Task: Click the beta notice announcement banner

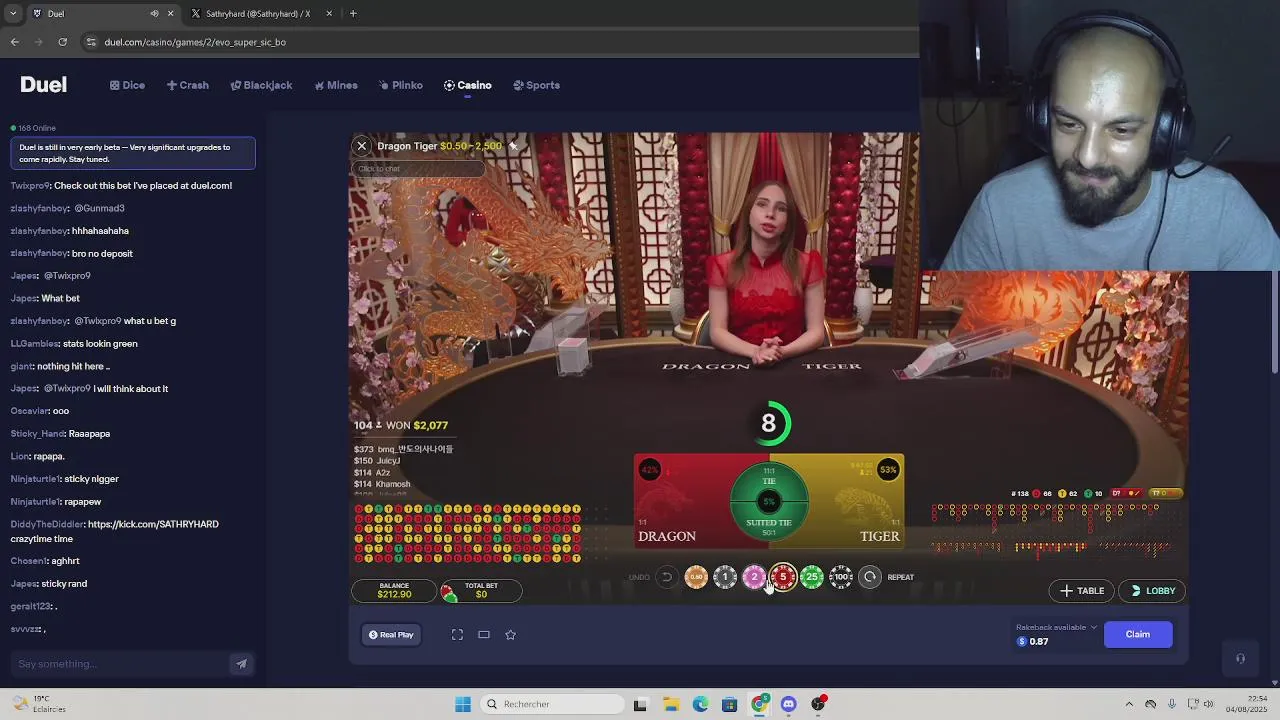Action: (133, 153)
